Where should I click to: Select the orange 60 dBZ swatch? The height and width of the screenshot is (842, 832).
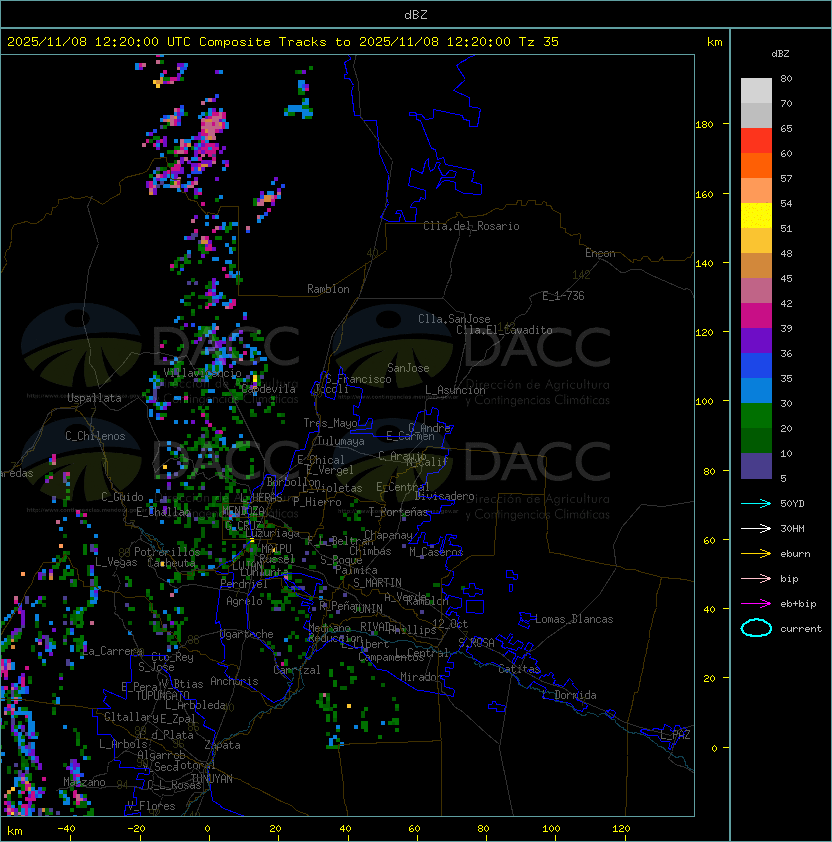pyautogui.click(x=756, y=165)
